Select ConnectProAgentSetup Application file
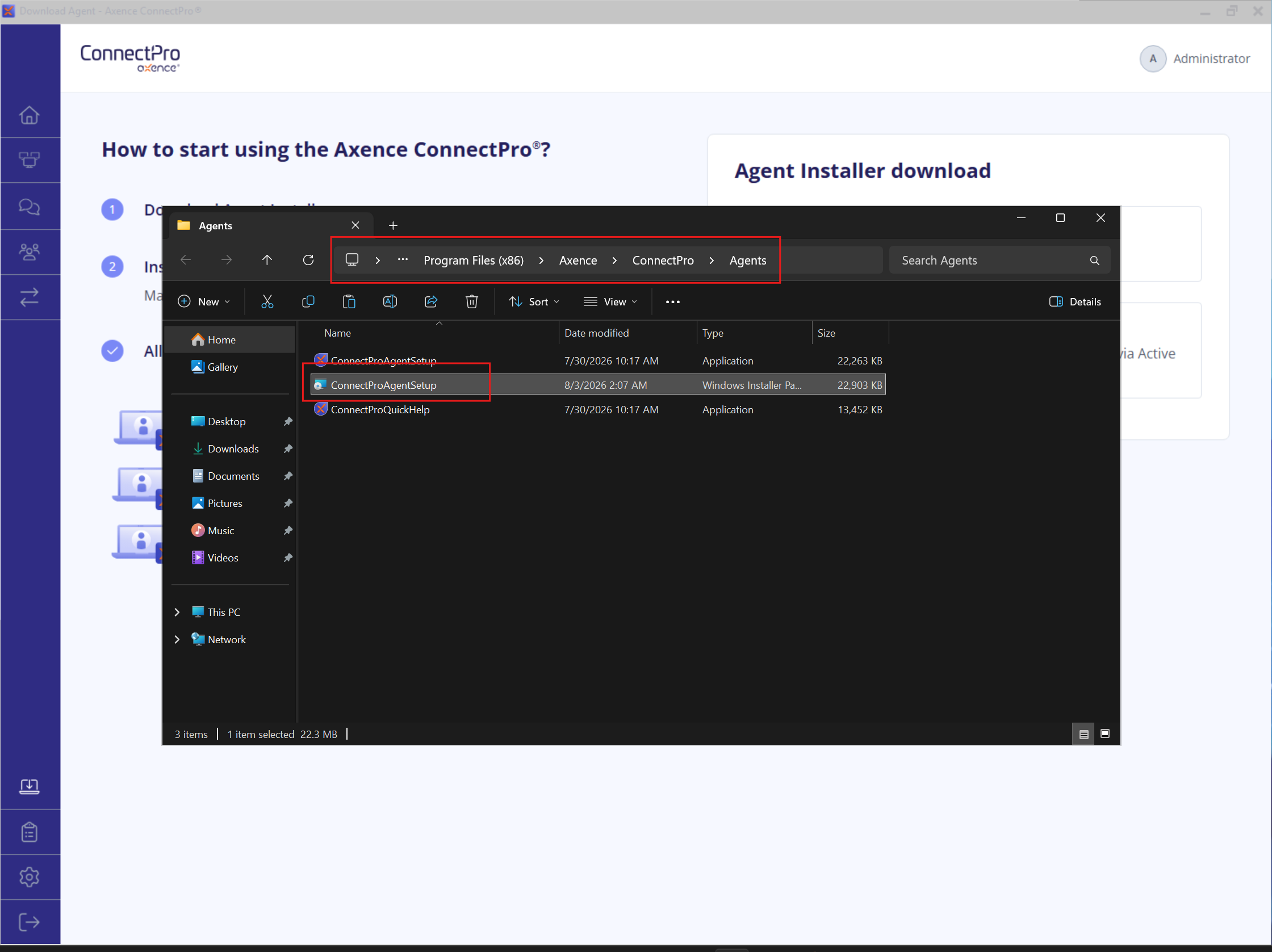The height and width of the screenshot is (952, 1272). pos(598,360)
